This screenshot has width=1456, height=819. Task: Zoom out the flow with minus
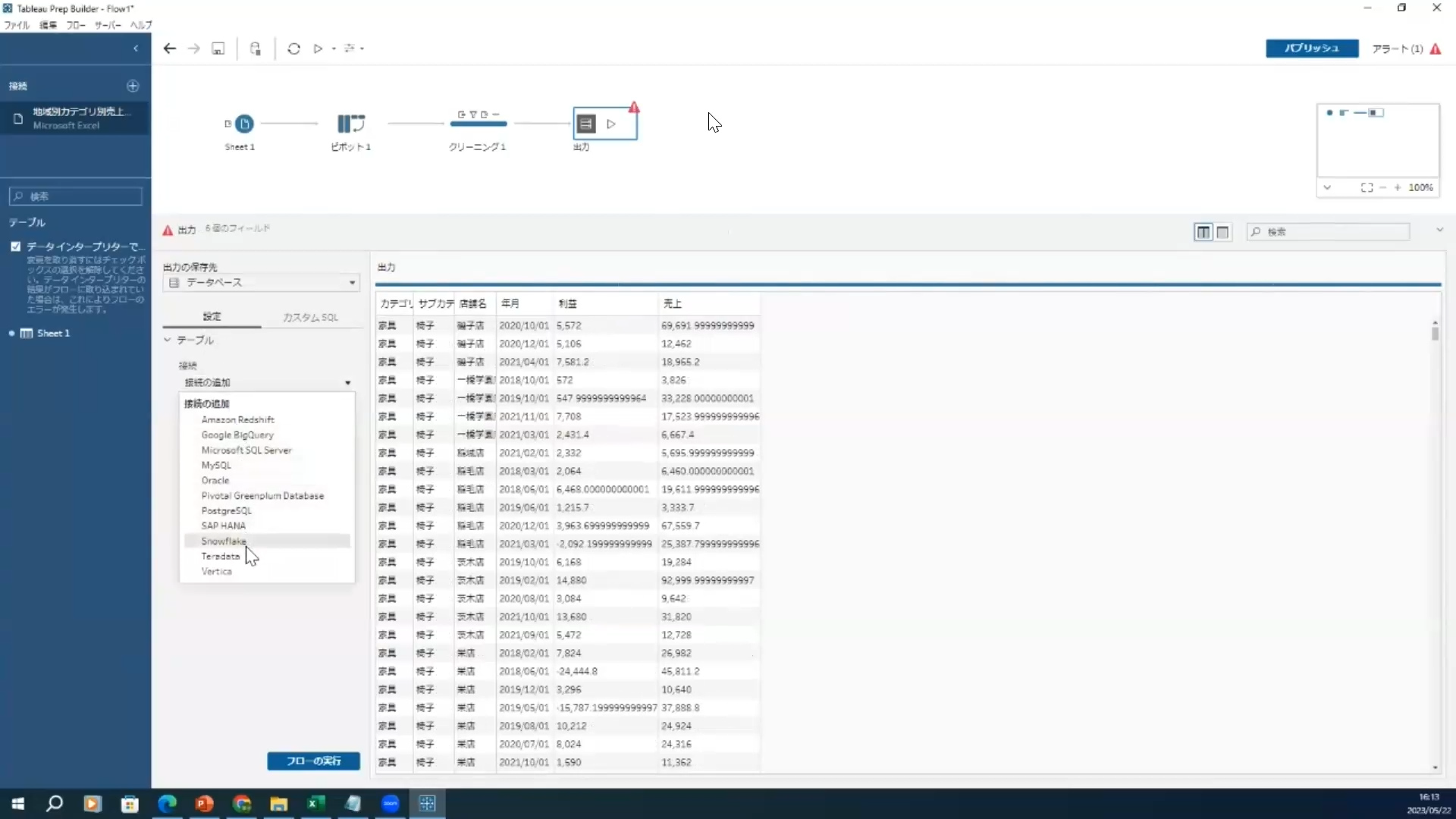[x=1383, y=187]
